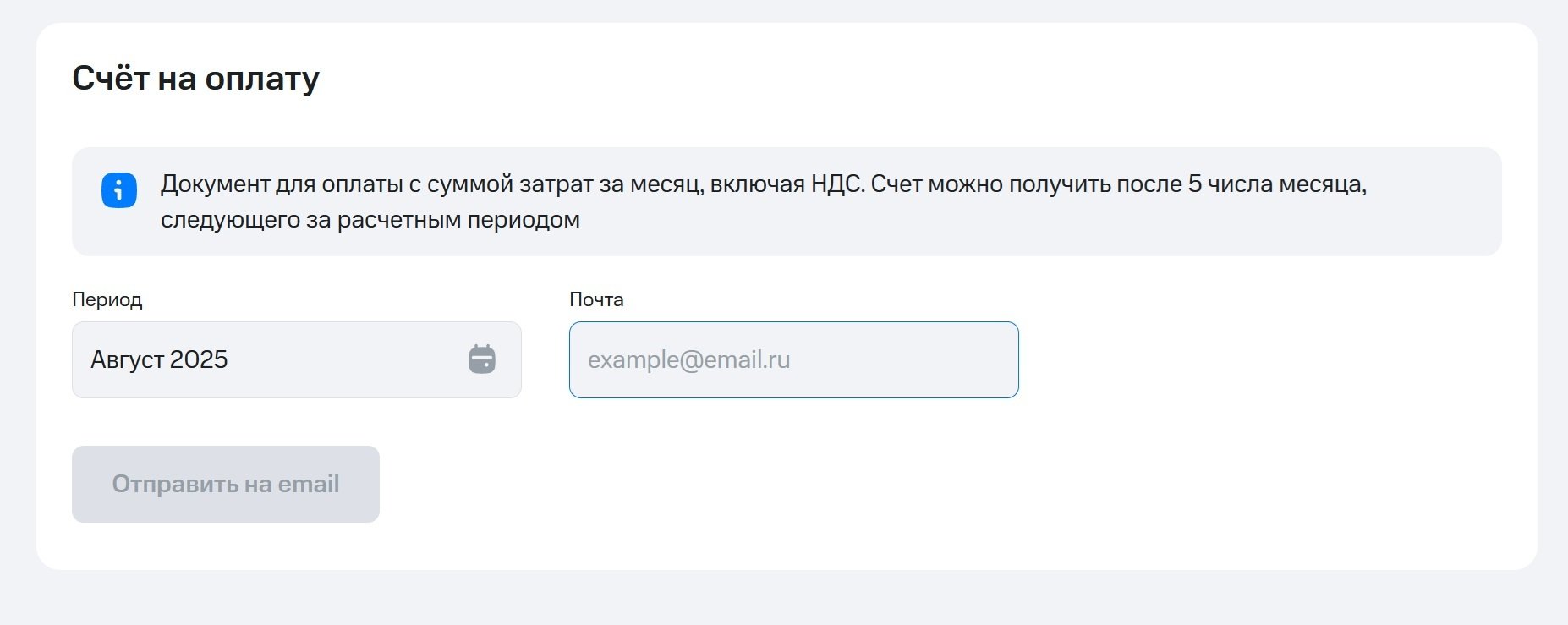Click the "Период" field label
This screenshot has width=1568, height=625.
[107, 299]
